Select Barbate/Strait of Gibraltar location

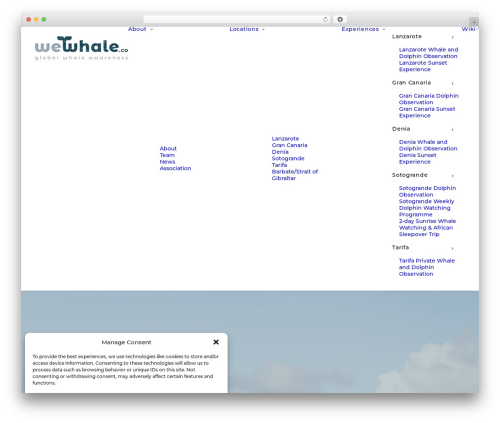pos(295,175)
